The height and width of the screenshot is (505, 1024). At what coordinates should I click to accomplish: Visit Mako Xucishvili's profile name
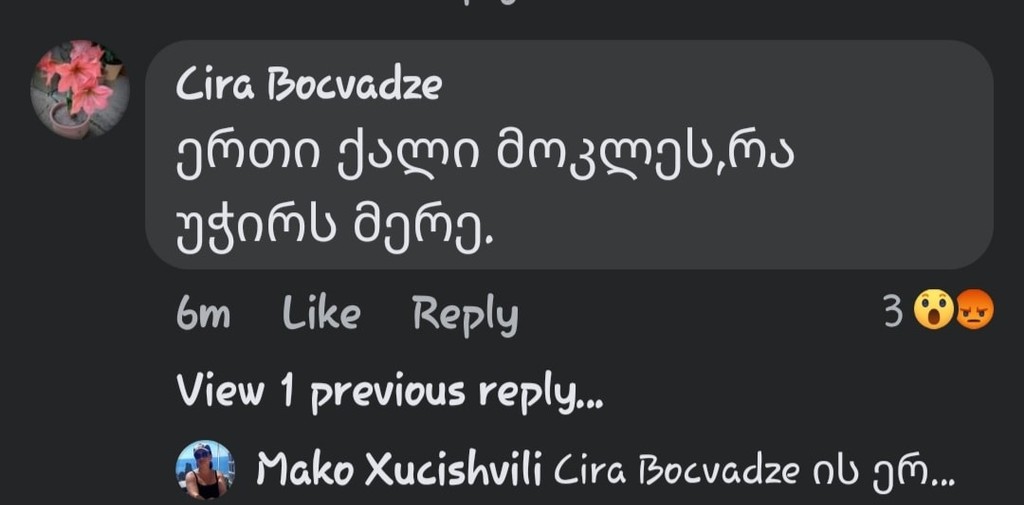[x=399, y=469]
